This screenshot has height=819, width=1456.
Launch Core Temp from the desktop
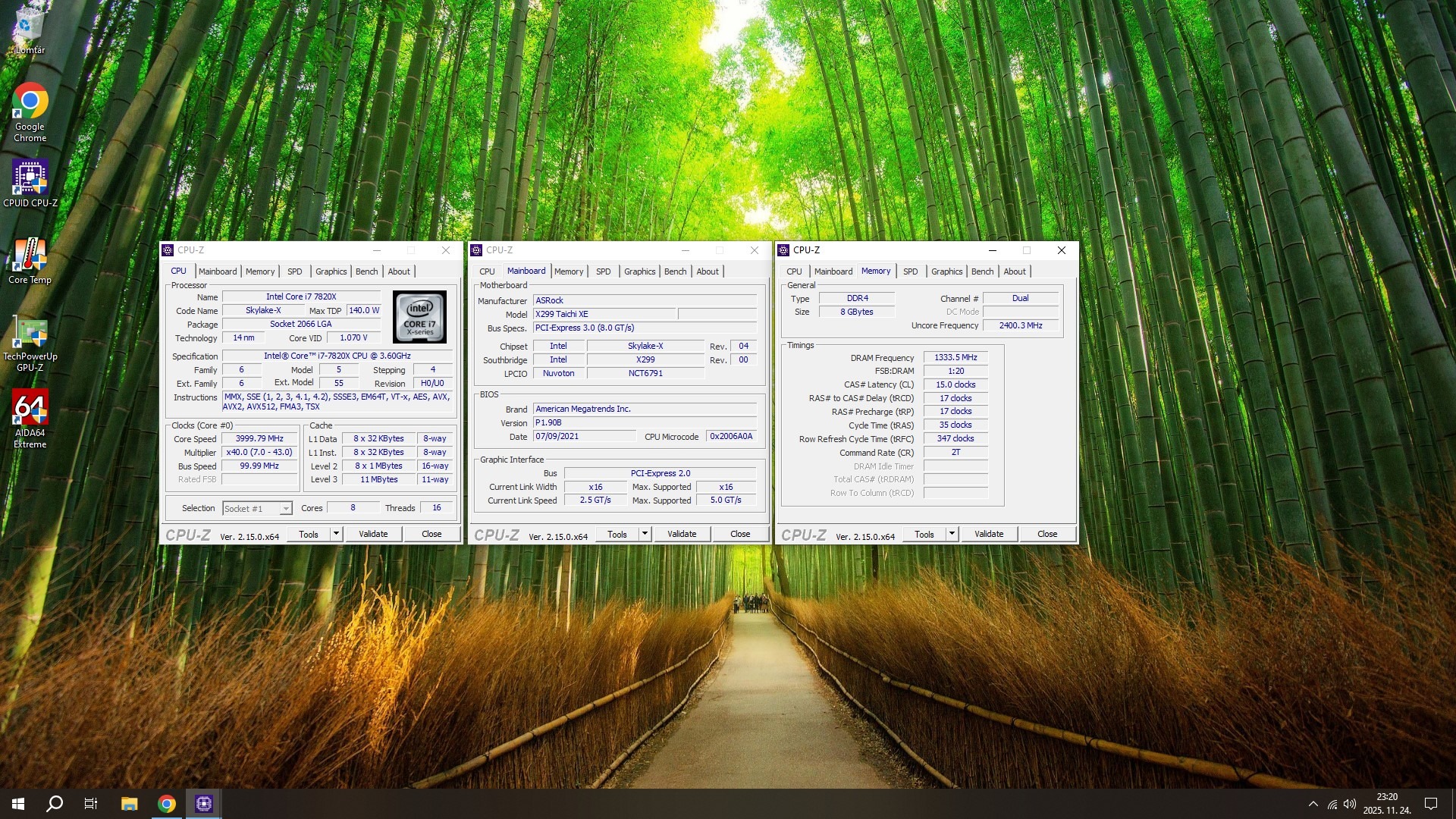coord(30,256)
